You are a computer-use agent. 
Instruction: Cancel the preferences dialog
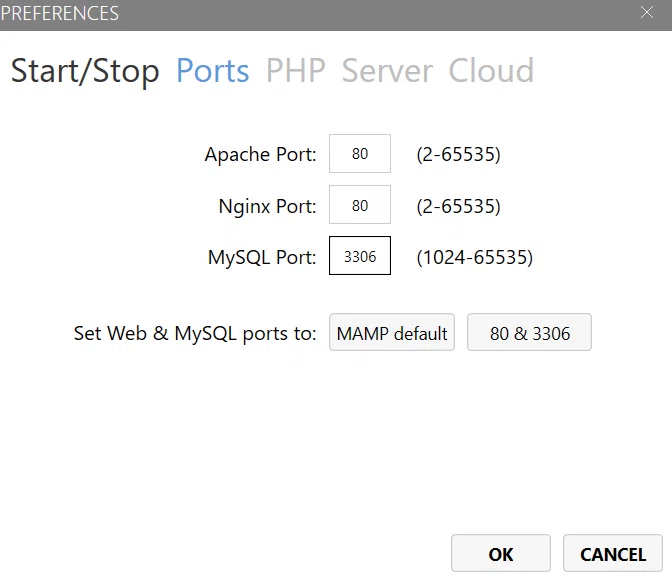point(613,553)
